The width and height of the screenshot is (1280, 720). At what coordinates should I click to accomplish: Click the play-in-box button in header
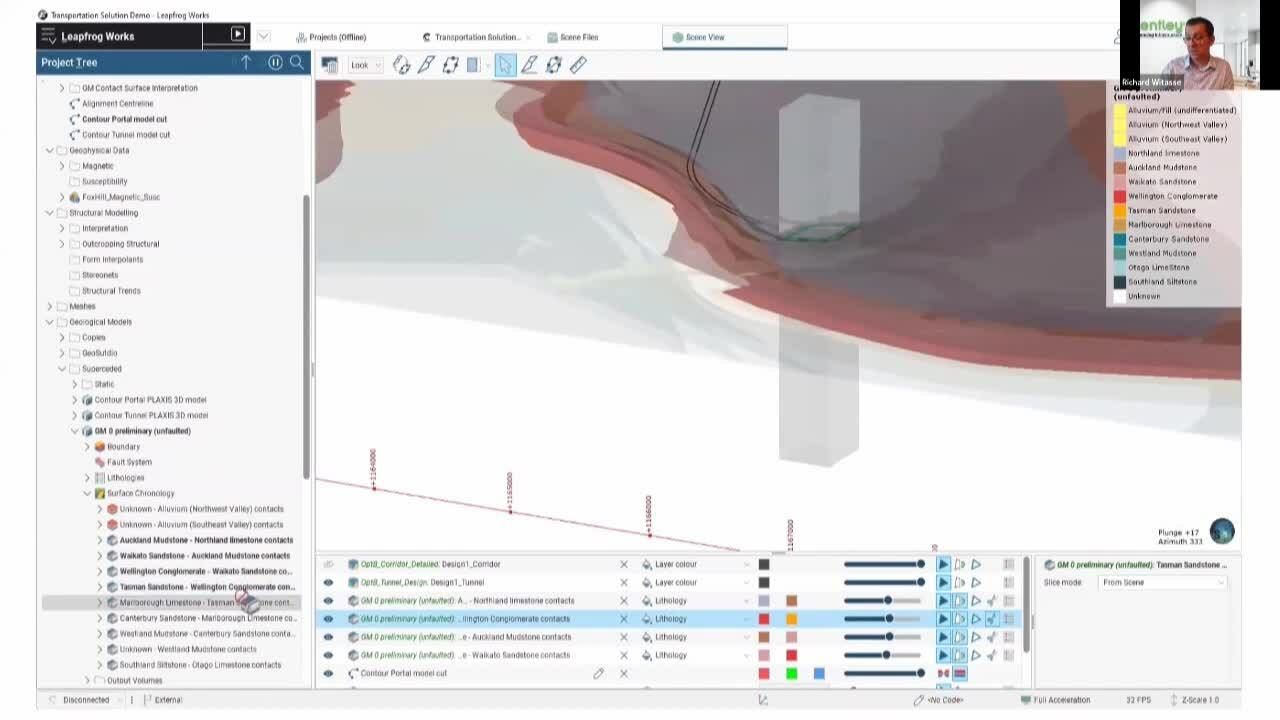click(238, 34)
